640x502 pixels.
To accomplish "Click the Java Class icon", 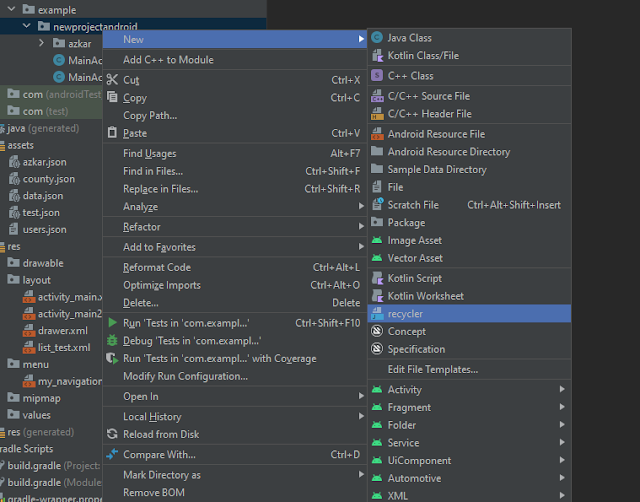I will pos(377,38).
